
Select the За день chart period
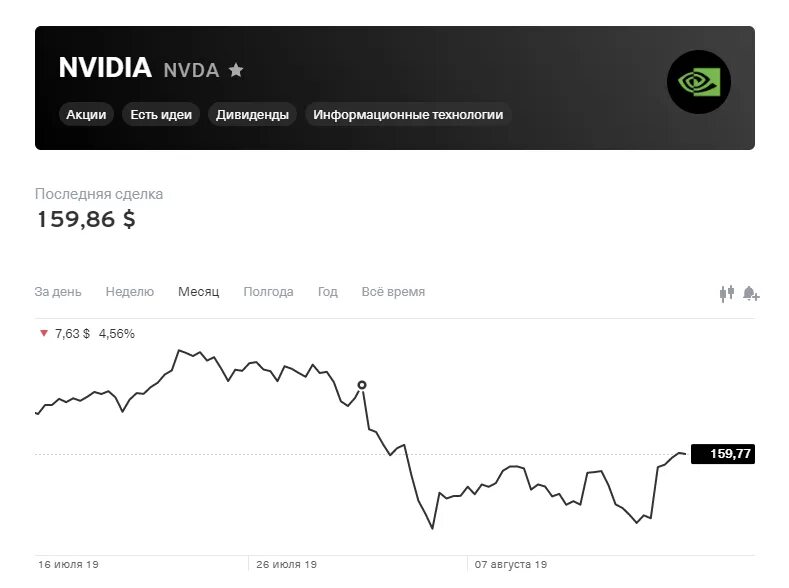(58, 292)
